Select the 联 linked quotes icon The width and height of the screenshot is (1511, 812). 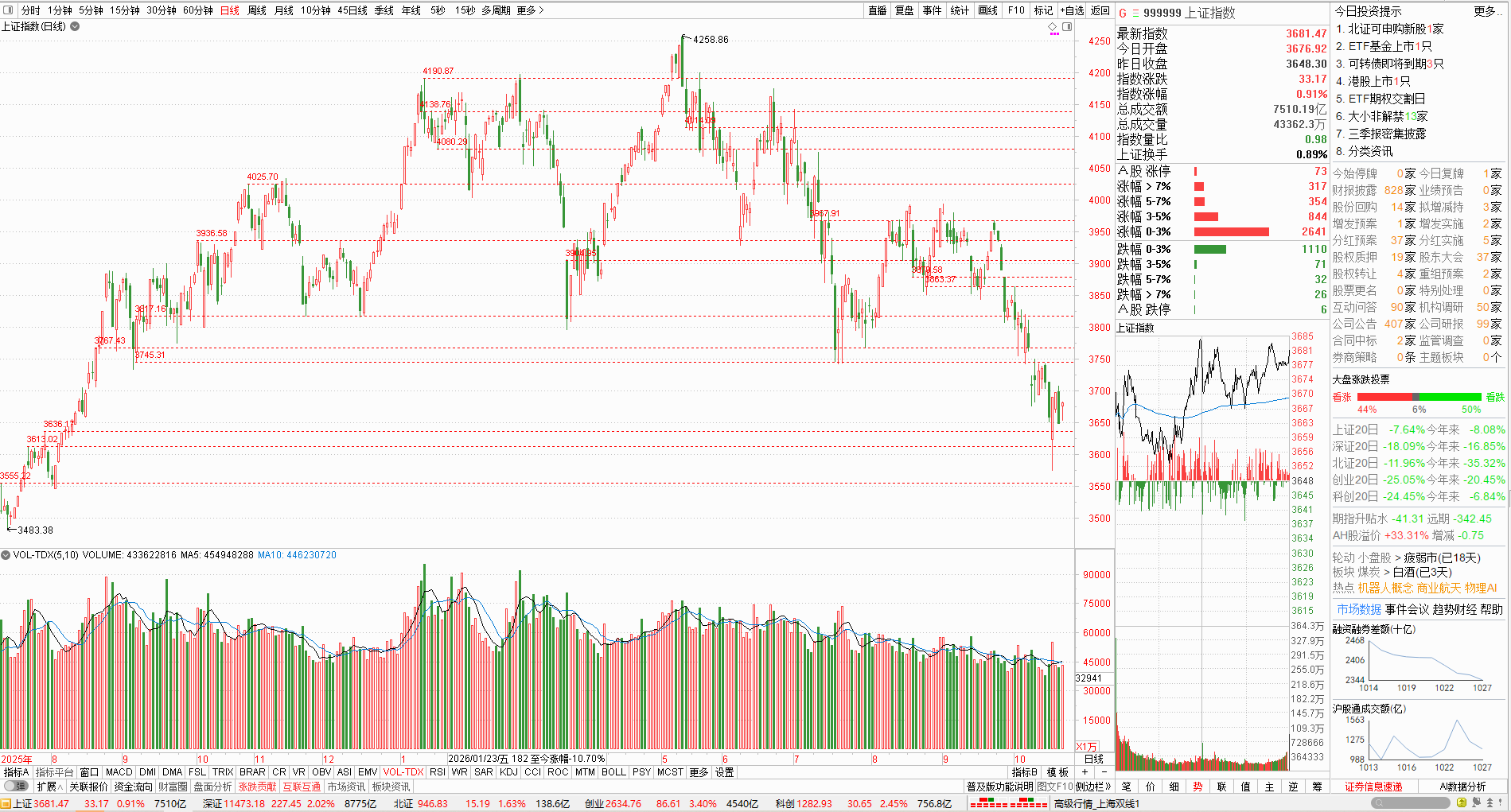coord(1222,787)
